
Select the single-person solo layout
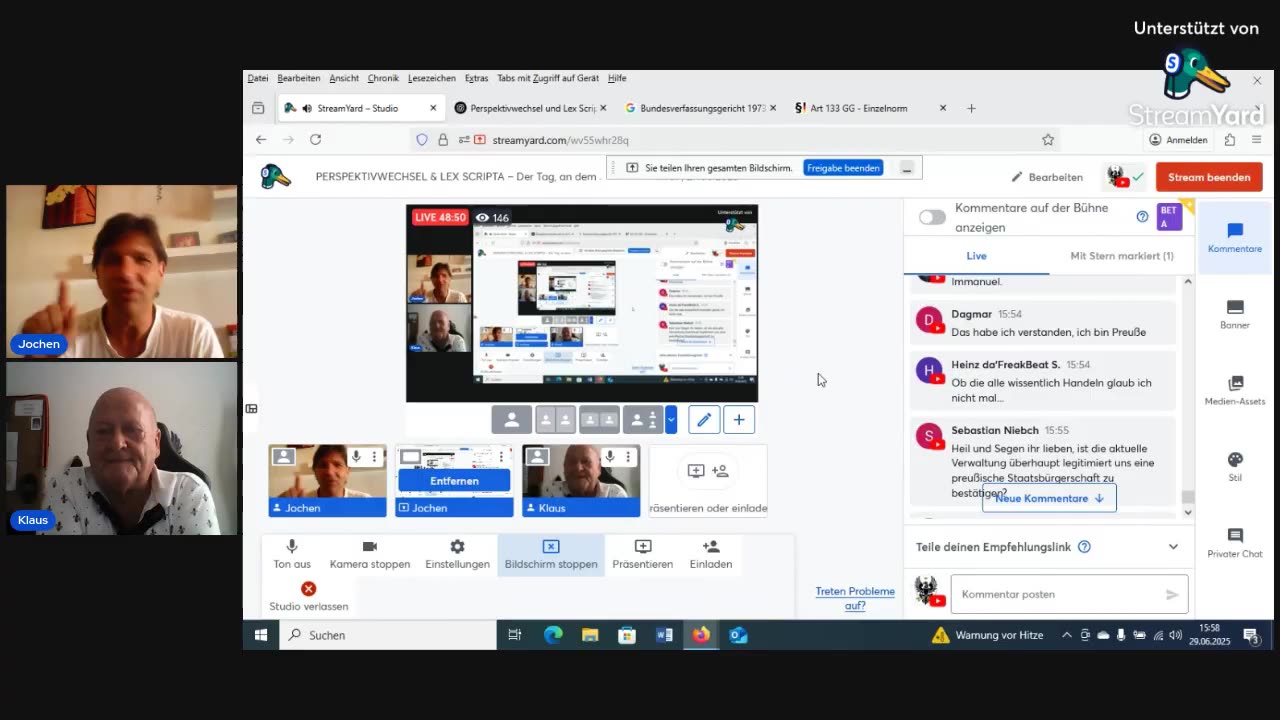coord(511,420)
